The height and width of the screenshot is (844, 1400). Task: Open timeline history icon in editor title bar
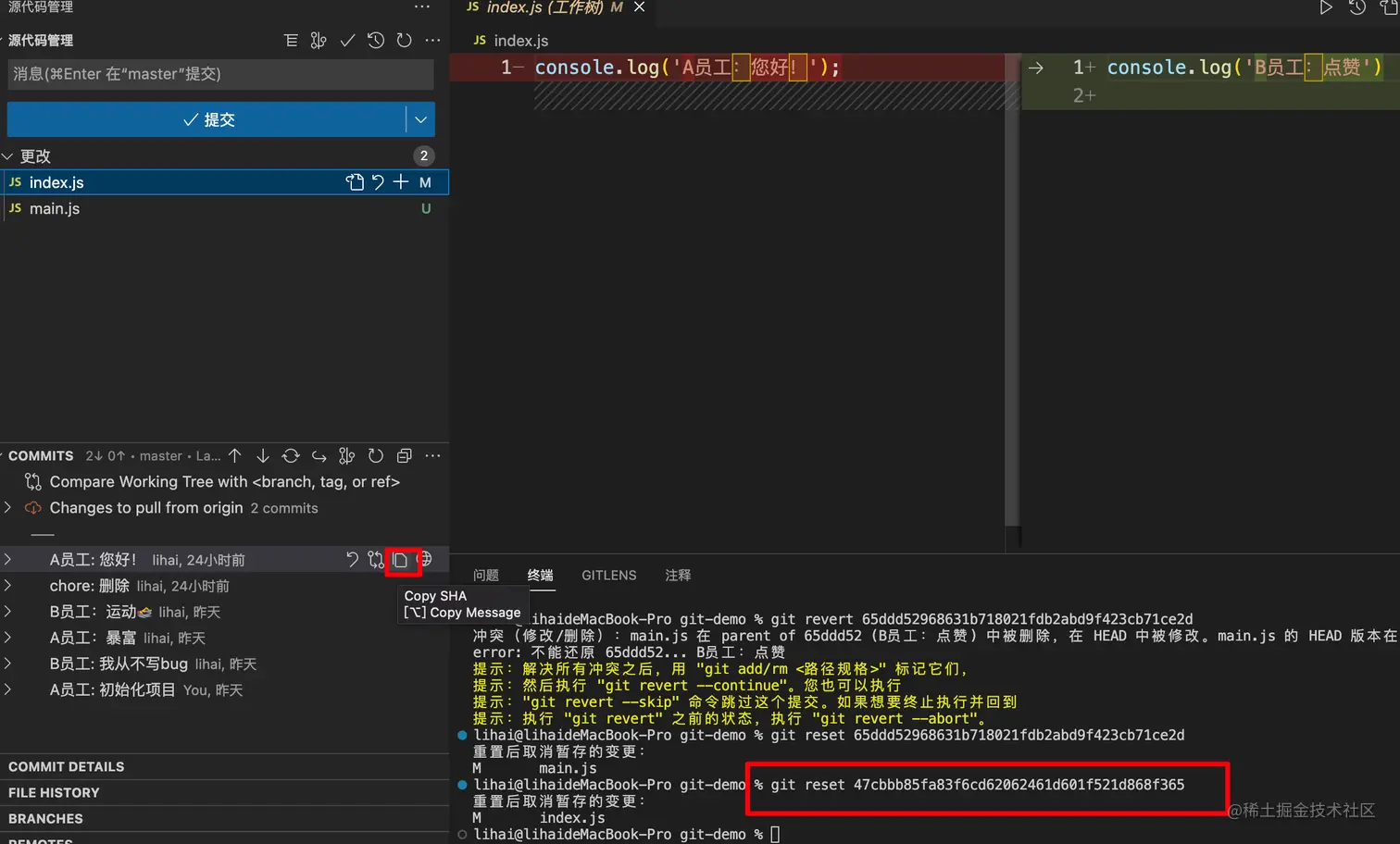click(1357, 7)
